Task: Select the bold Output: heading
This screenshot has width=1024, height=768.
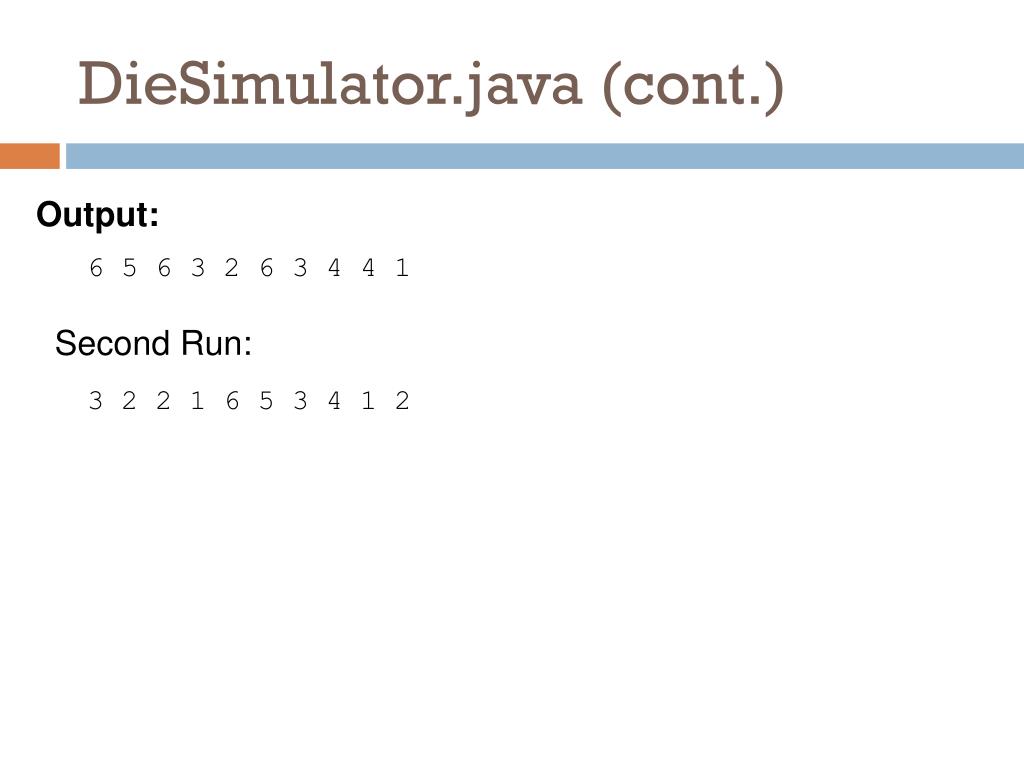Action: point(98,216)
